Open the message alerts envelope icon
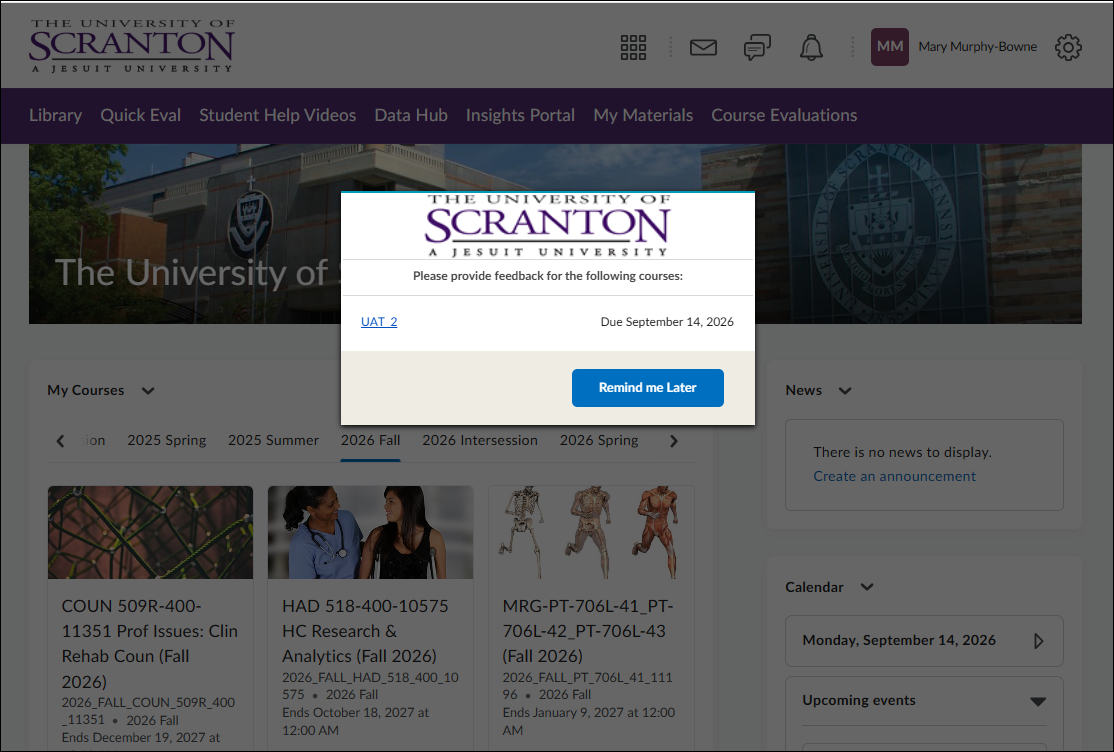 click(703, 48)
